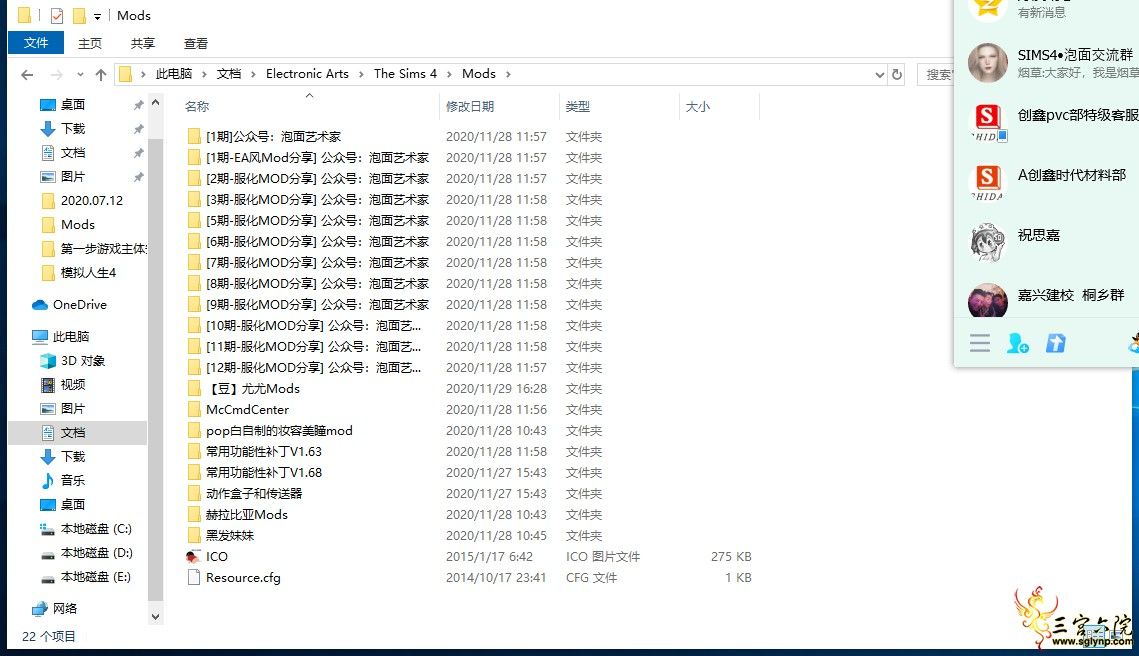Select 3D 对象 in navigation pane
Viewport: 1139px width, 656px height.
[82, 360]
